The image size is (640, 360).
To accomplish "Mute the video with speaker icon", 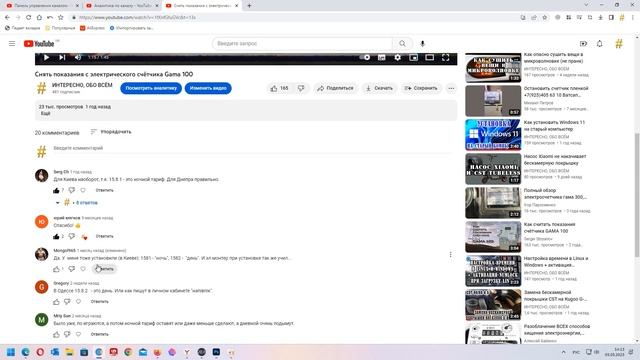I will 78,58.
